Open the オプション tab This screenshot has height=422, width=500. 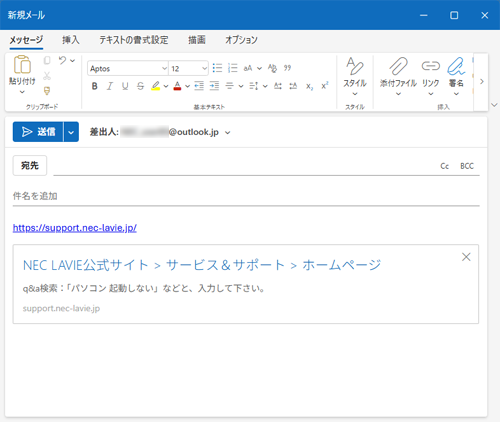pyautogui.click(x=241, y=40)
